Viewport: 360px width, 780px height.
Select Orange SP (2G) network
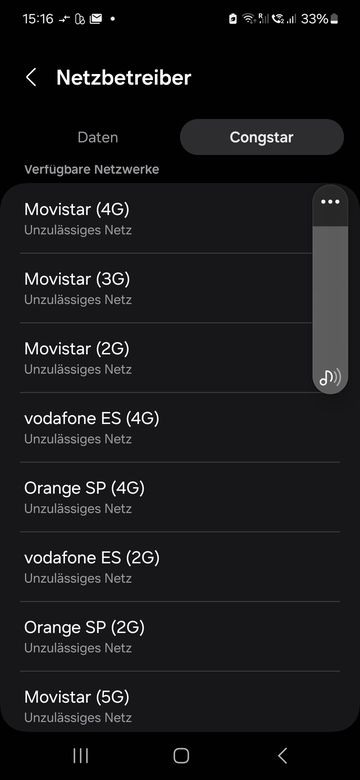[x=180, y=636]
